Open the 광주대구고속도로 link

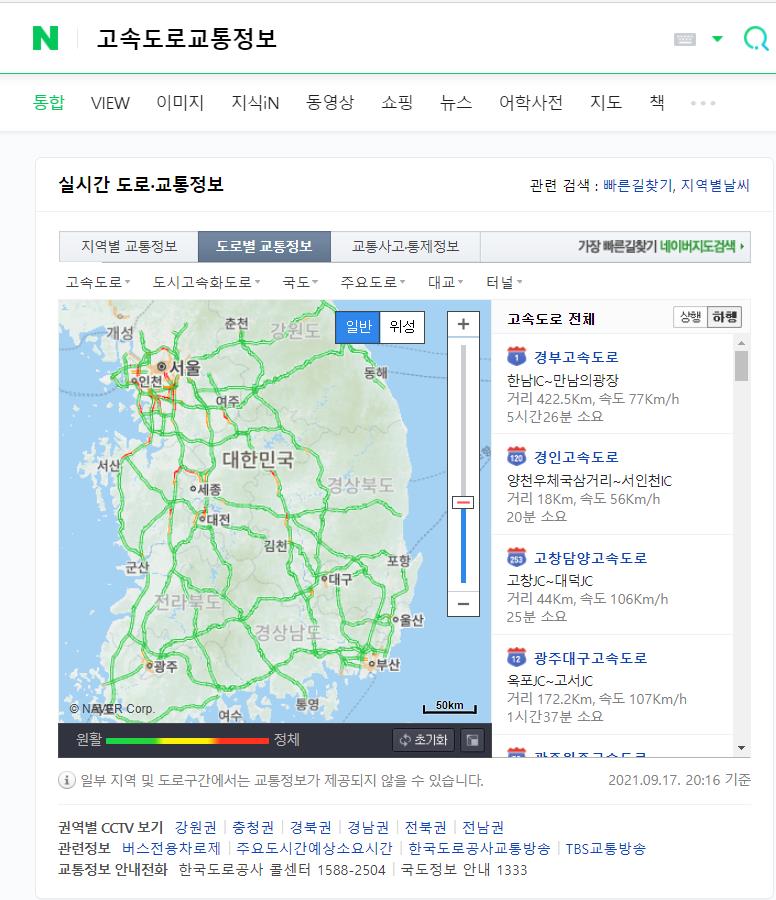click(591, 657)
